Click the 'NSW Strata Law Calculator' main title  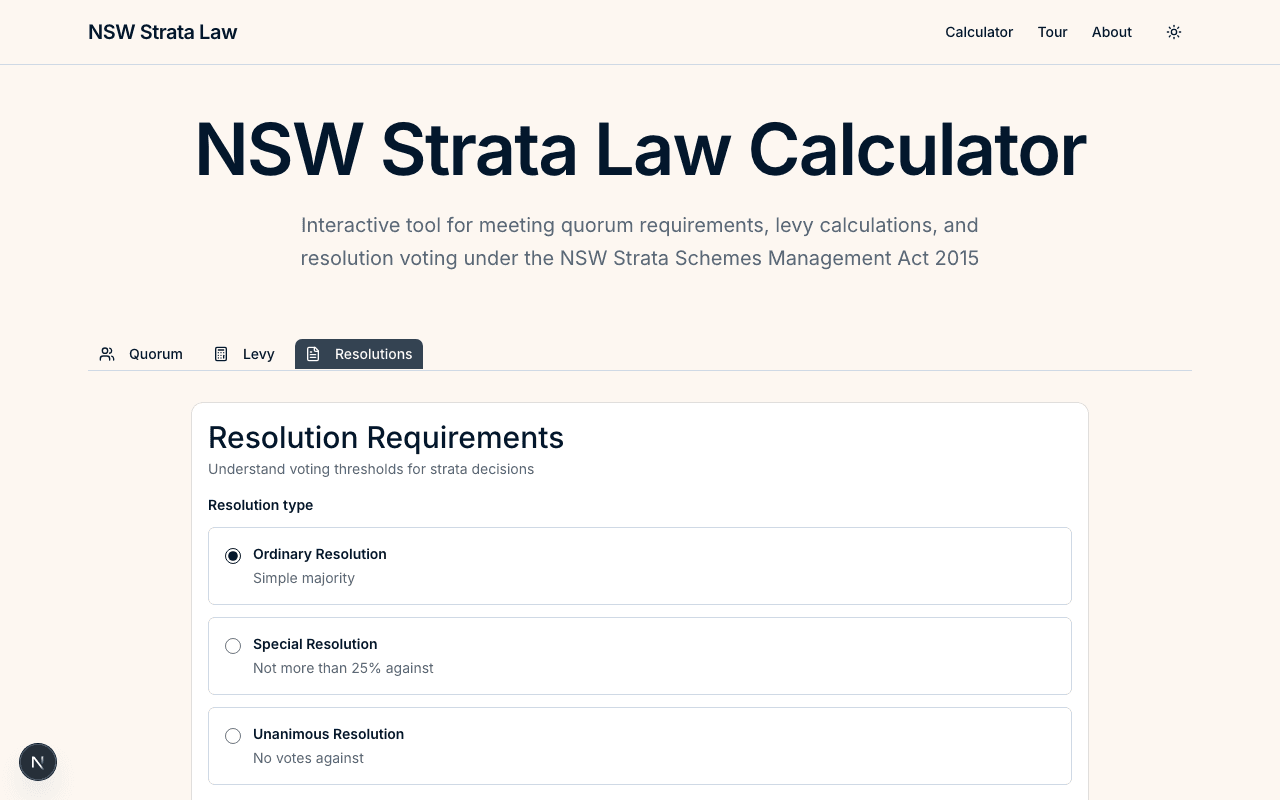tap(640, 150)
